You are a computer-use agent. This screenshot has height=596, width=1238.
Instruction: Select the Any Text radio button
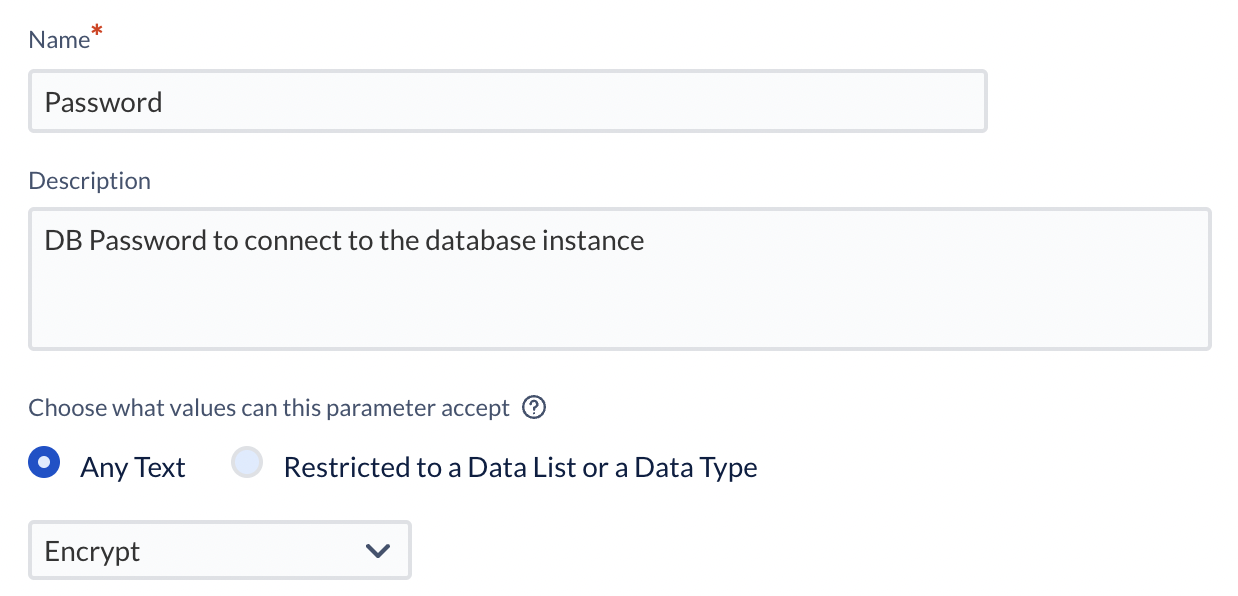click(x=44, y=462)
